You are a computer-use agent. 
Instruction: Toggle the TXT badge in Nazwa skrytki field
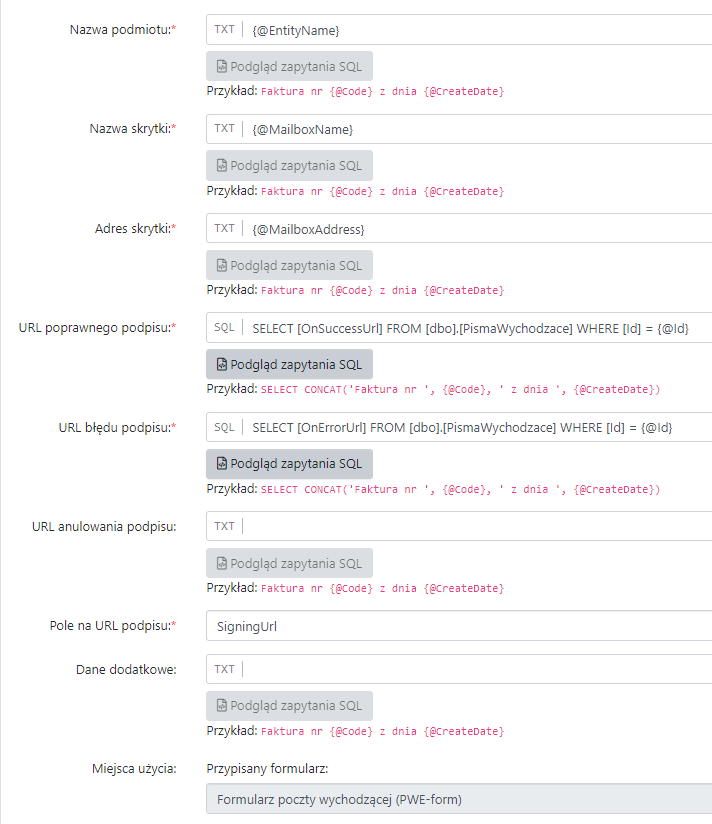click(224, 129)
